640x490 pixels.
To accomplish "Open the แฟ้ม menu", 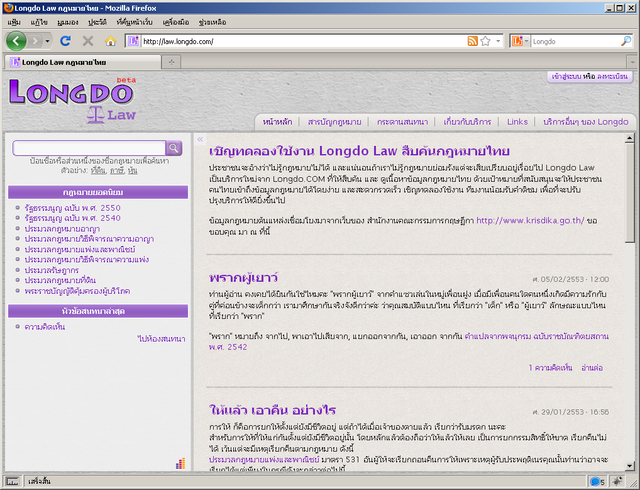I will [x=14, y=22].
